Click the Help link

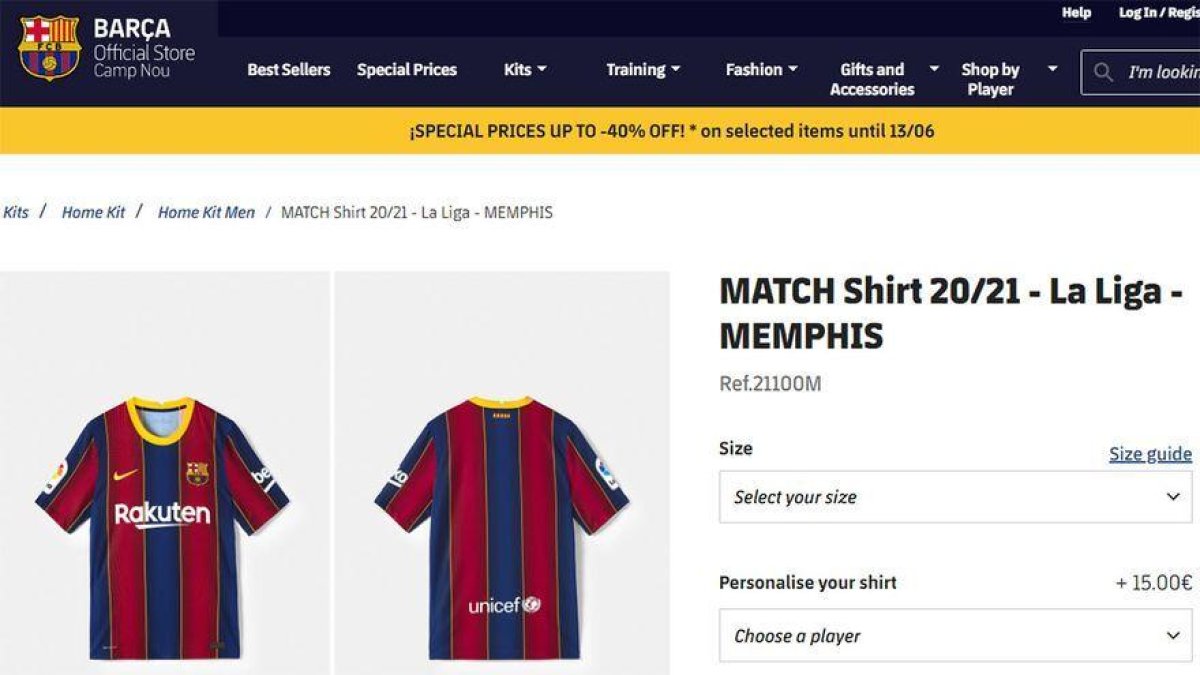tap(1075, 13)
